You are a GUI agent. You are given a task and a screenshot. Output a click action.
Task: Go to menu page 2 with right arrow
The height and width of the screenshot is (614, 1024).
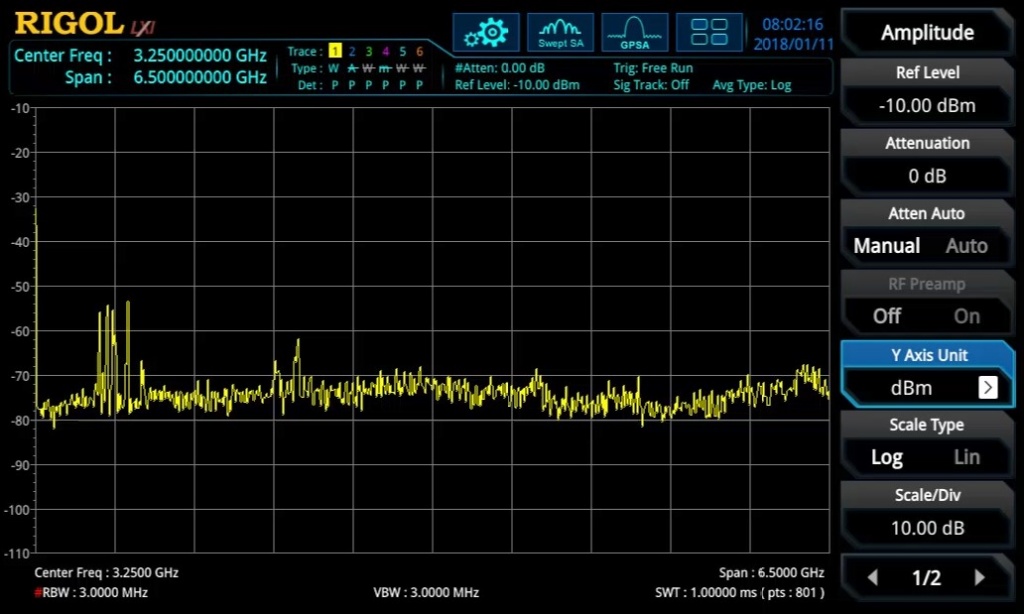(980, 577)
